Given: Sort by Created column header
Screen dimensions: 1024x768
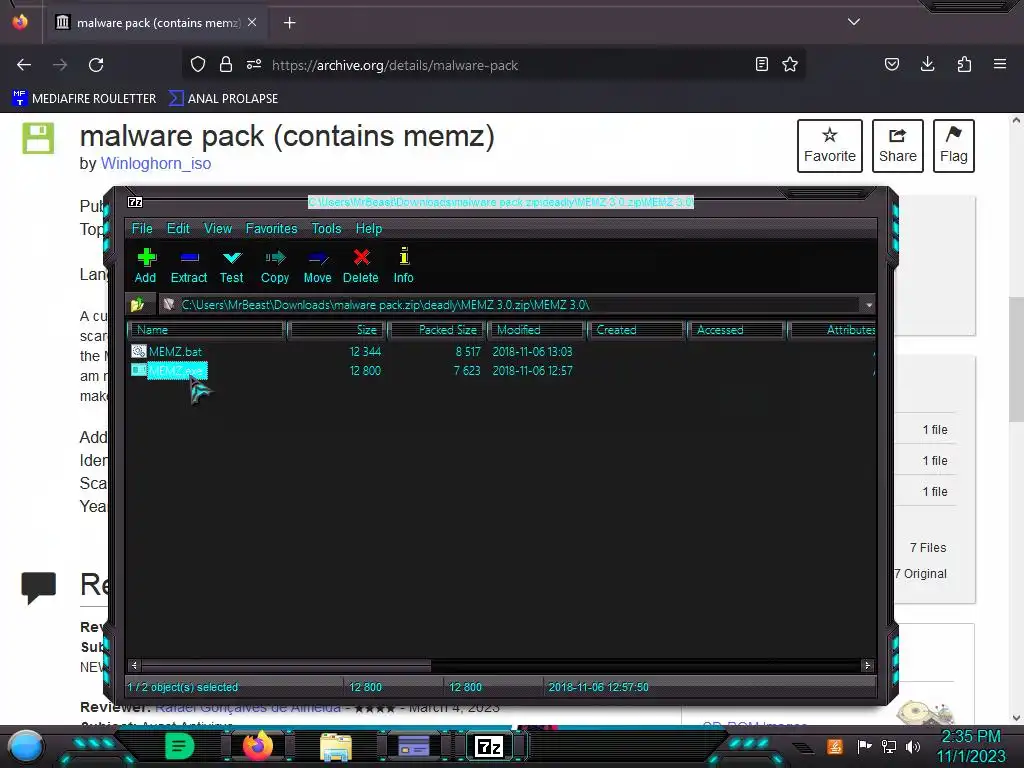Looking at the screenshot, I should [x=636, y=330].
